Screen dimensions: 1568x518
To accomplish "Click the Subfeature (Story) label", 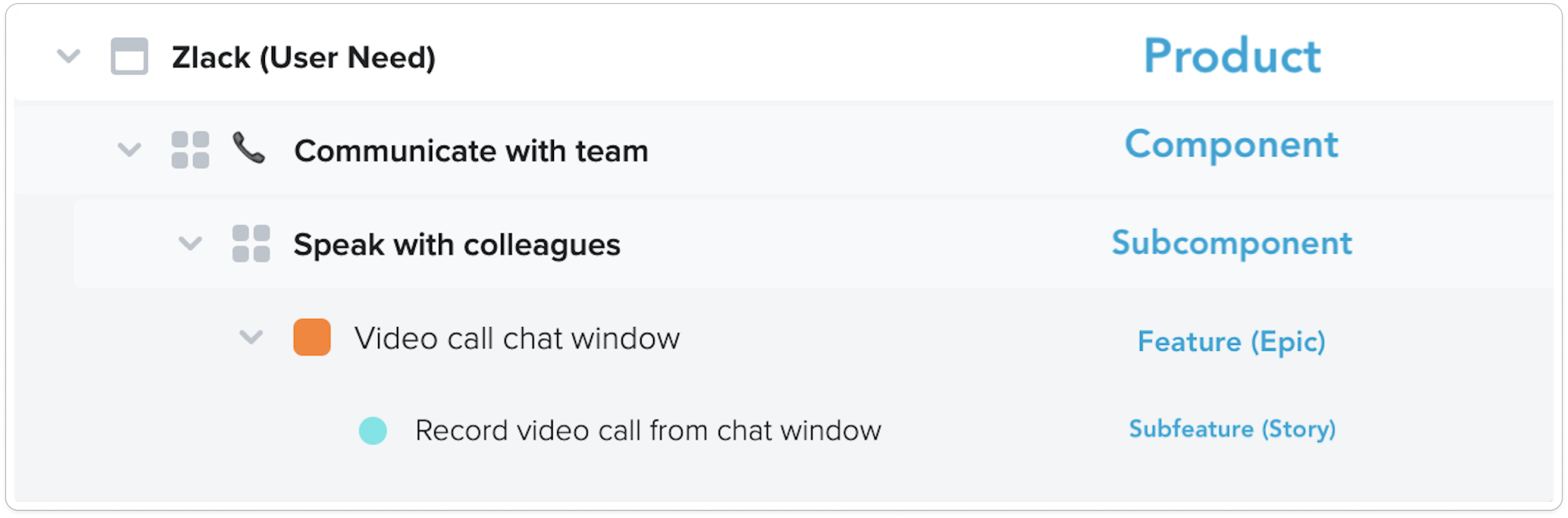I will point(1232,429).
